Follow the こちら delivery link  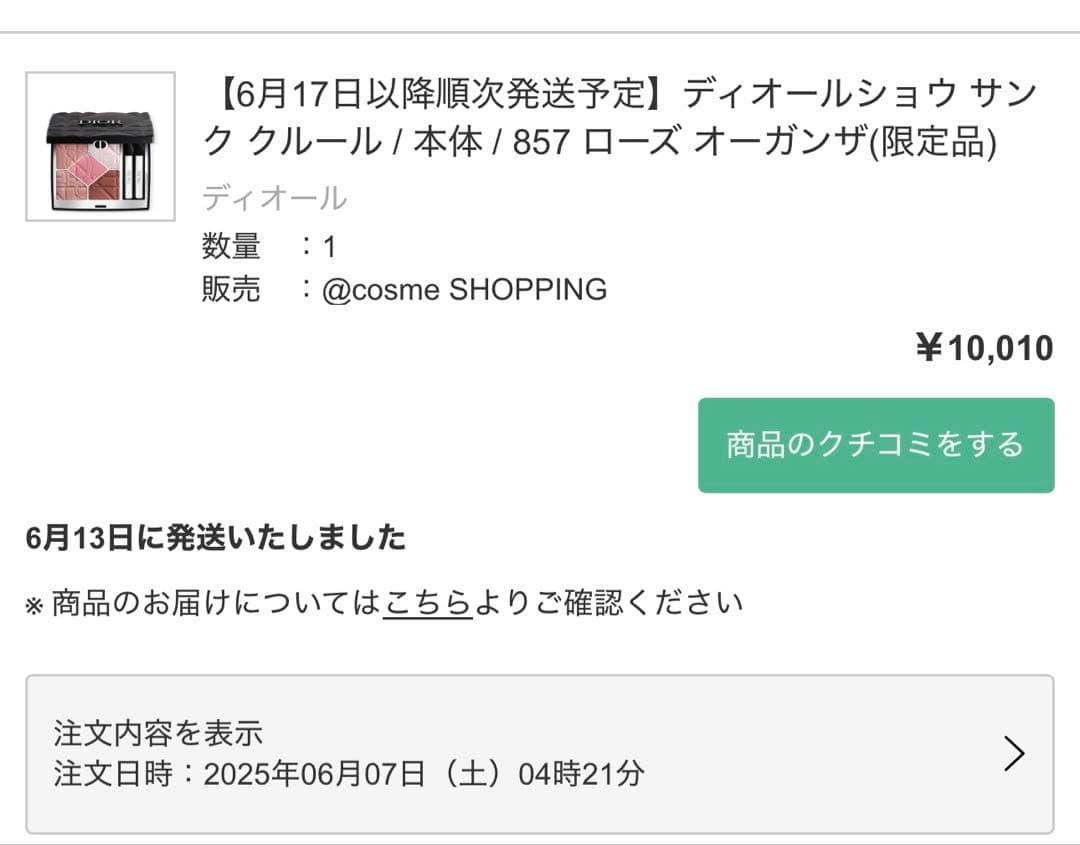click(427, 603)
